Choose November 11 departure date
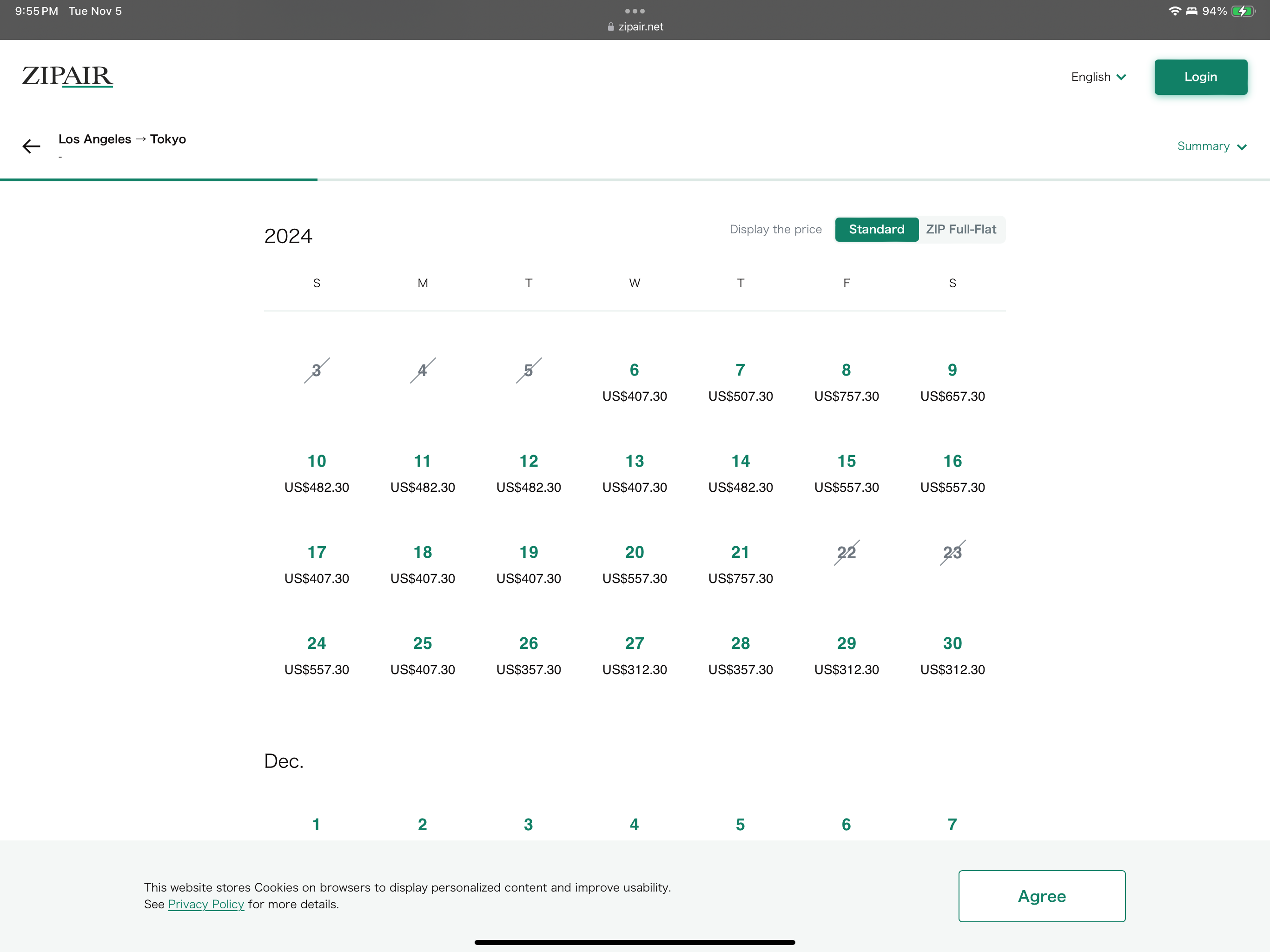Image resolution: width=1270 pixels, height=952 pixels. [x=423, y=473]
